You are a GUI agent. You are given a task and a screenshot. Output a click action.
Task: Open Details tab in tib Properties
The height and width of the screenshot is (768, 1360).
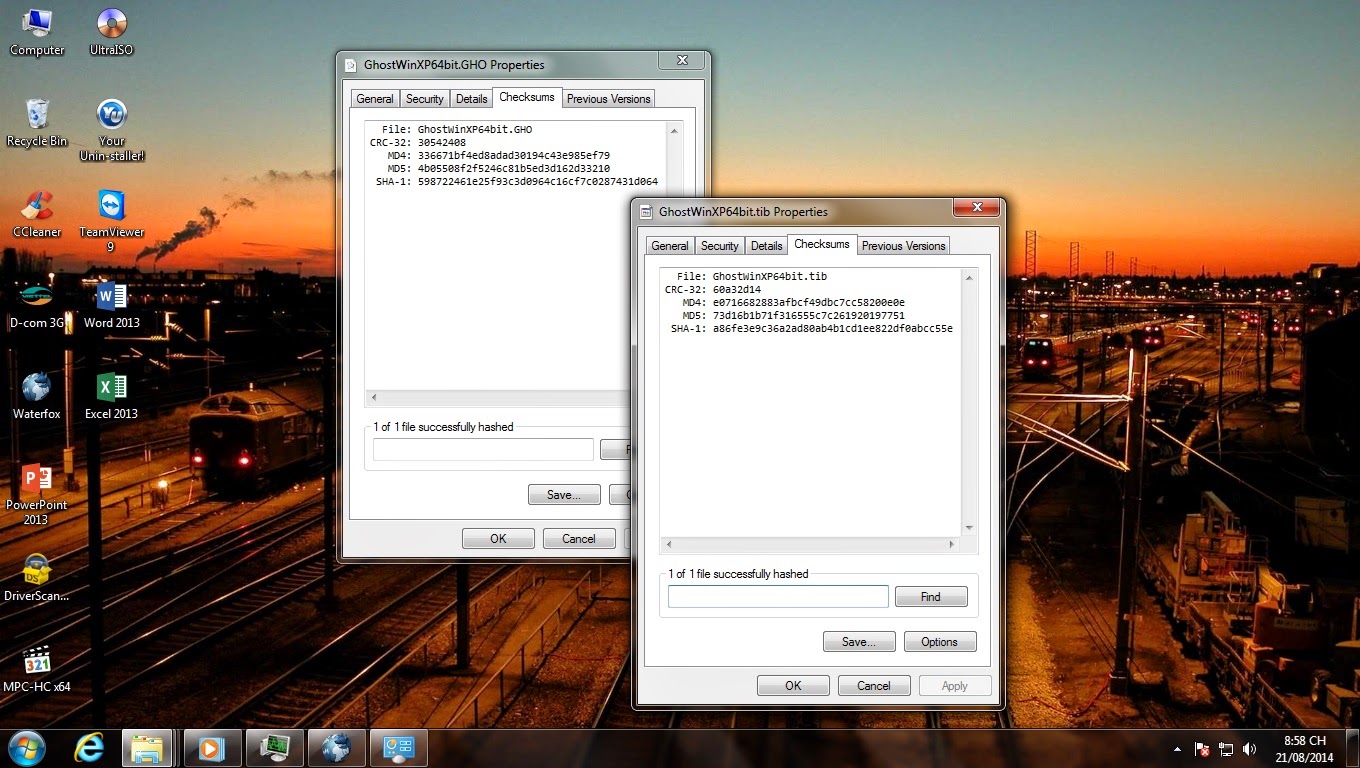[x=766, y=246]
